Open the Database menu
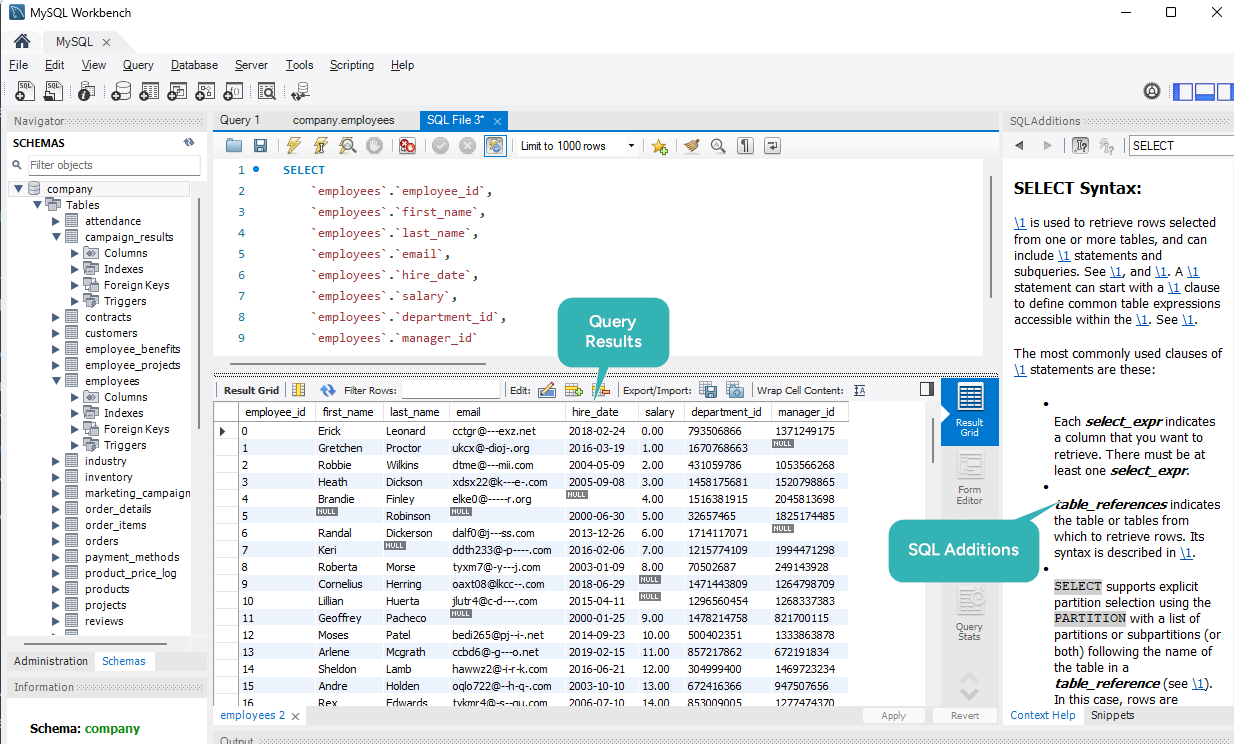Viewport: 1234px width, 744px height. [x=194, y=65]
